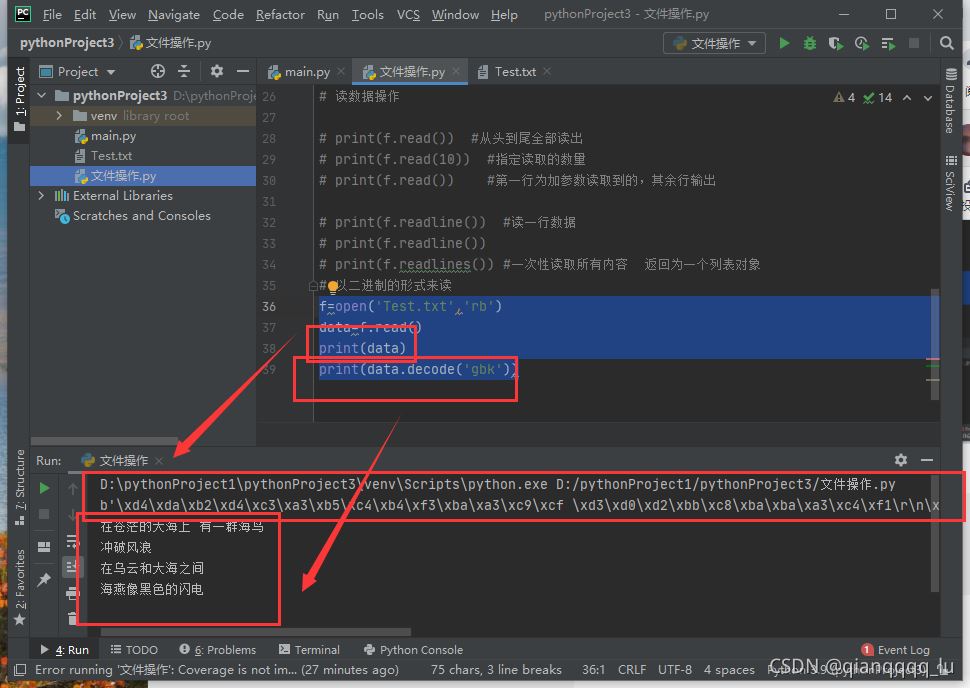
Task: Open the 文件操作 run configuration dropdown
Action: pyautogui.click(x=714, y=43)
